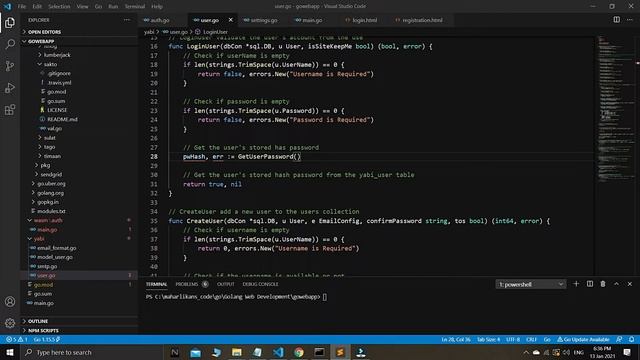
Task: Click the Kill Terminal trash icon
Action: pyautogui.click(x=603, y=284)
